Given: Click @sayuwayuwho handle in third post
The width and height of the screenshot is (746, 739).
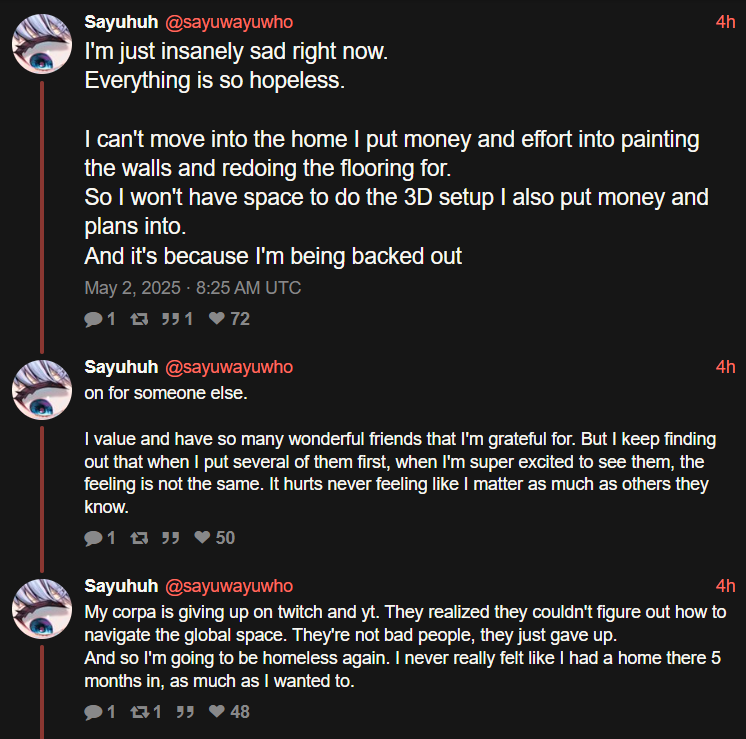Looking at the screenshot, I should click(x=228, y=586).
